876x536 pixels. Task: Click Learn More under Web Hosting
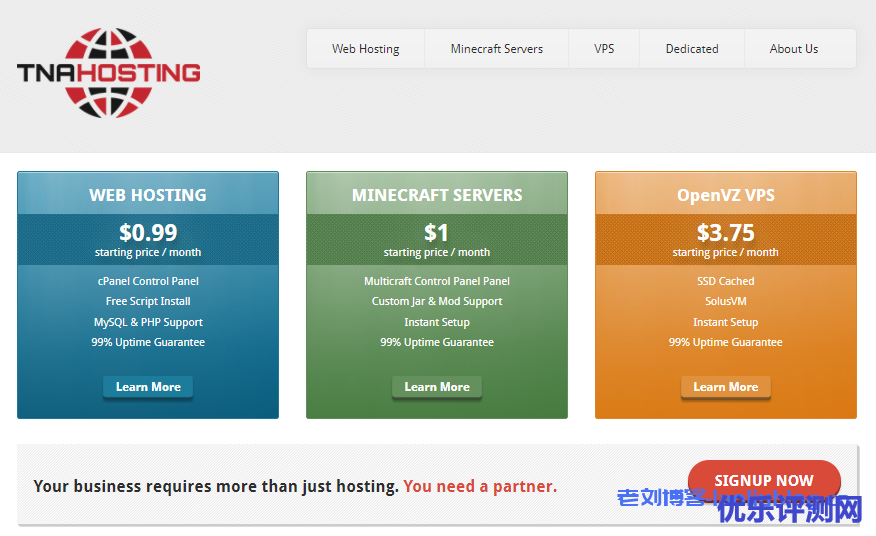pyautogui.click(x=148, y=387)
